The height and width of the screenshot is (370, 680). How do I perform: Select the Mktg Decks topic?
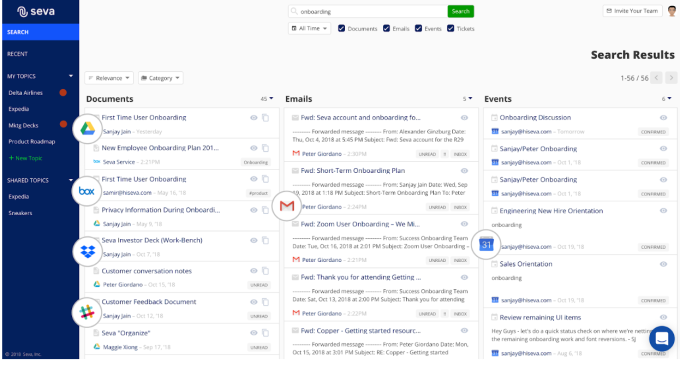(x=23, y=125)
